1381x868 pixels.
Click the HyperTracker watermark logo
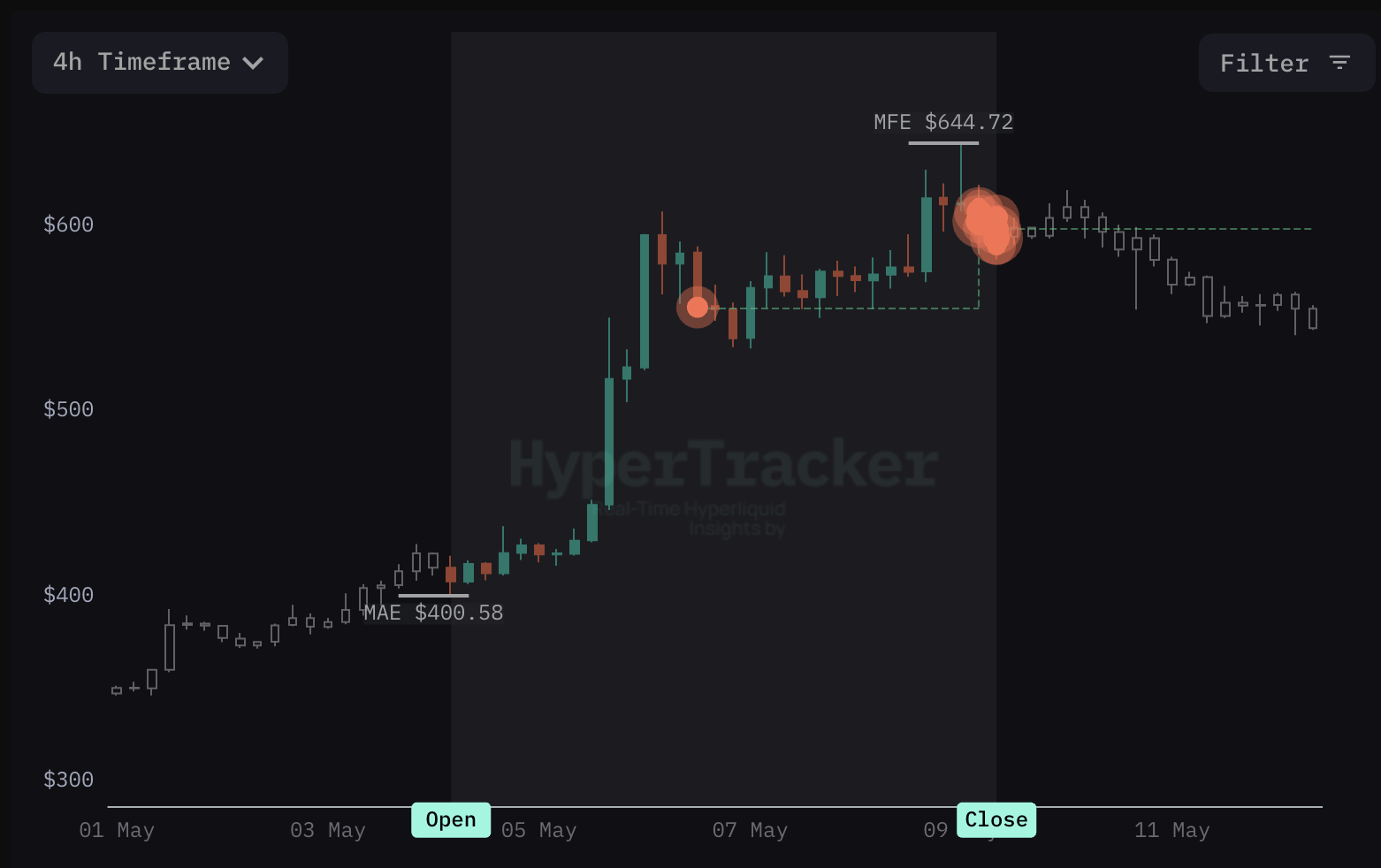(x=723, y=465)
